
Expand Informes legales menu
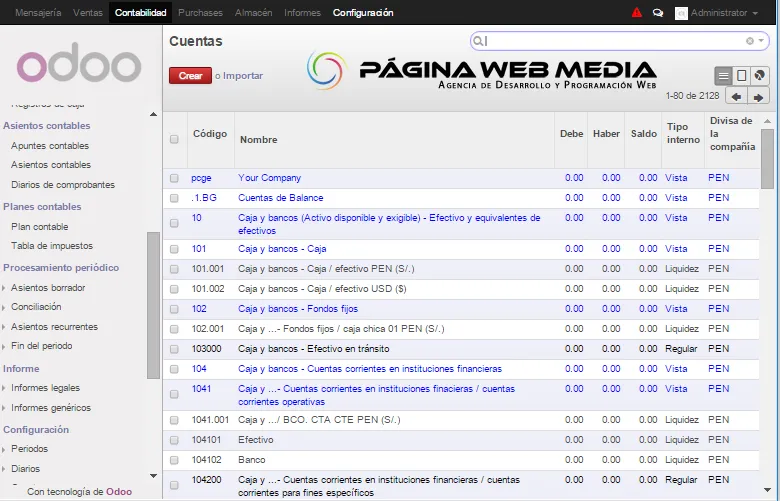tap(45, 388)
